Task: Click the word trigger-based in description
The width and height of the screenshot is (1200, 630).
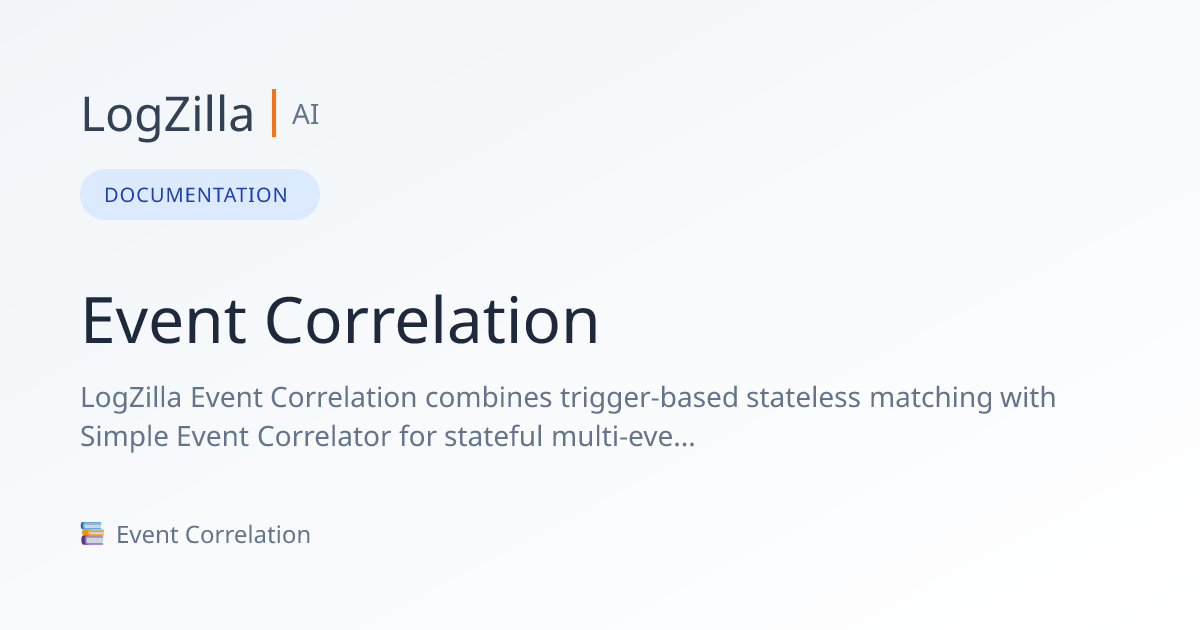Action: coord(640,399)
